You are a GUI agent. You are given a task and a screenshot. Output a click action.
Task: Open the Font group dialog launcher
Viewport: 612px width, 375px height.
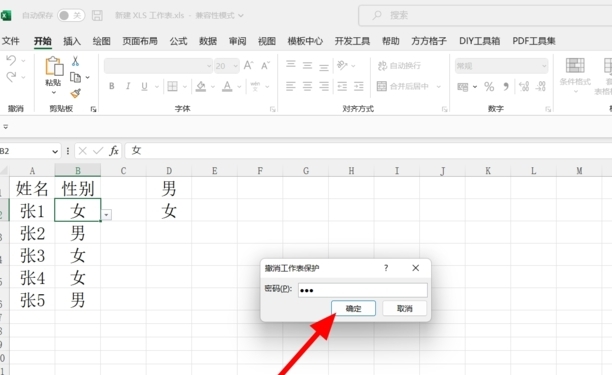coord(272,110)
